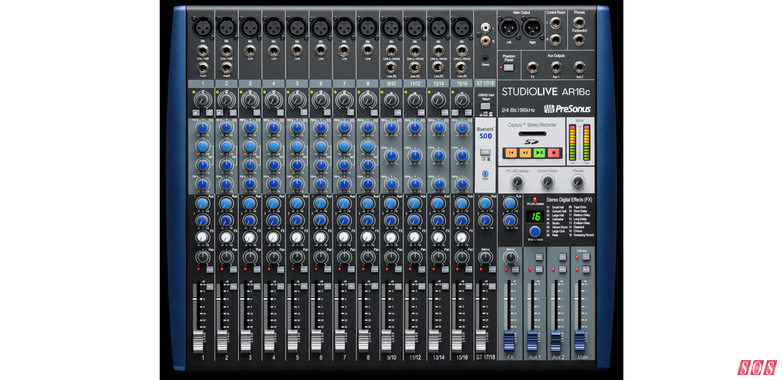Click the Phones headphone jack
The width and height of the screenshot is (783, 380).
(579, 22)
